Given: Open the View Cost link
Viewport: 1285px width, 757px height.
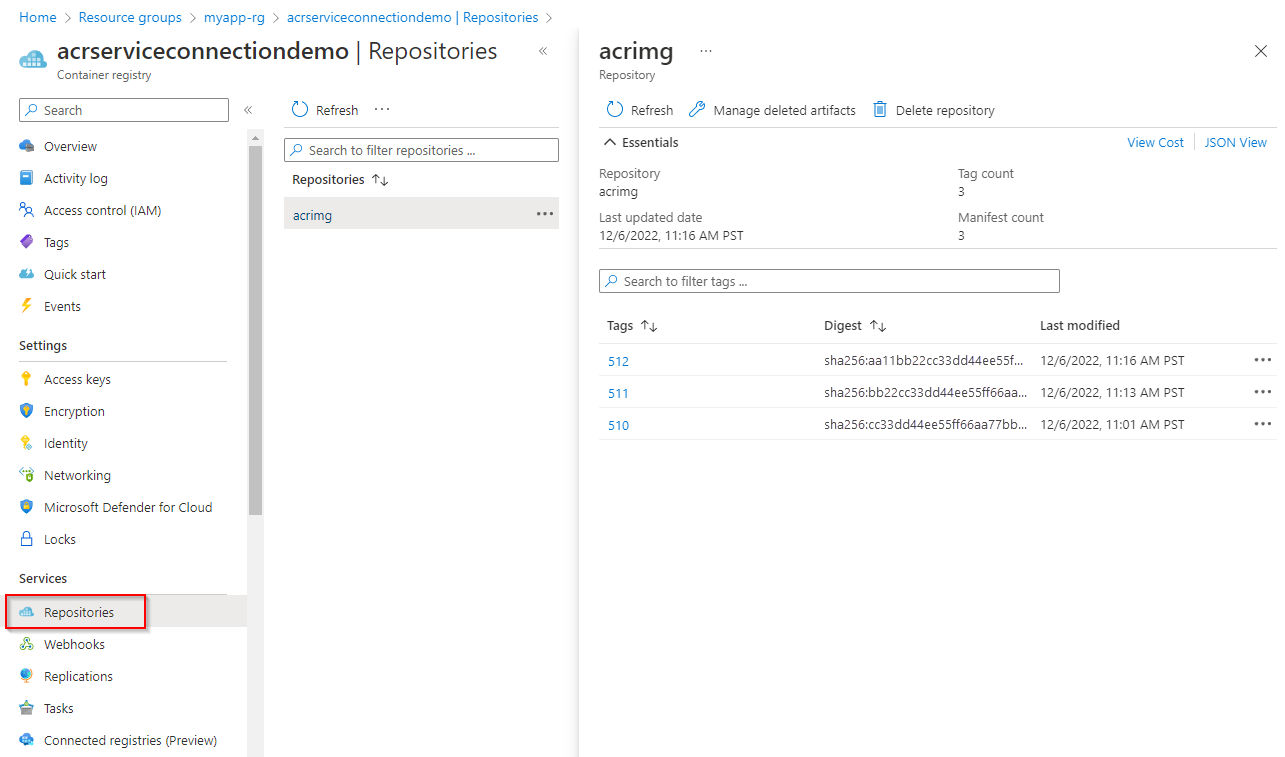Looking at the screenshot, I should pyautogui.click(x=1155, y=142).
